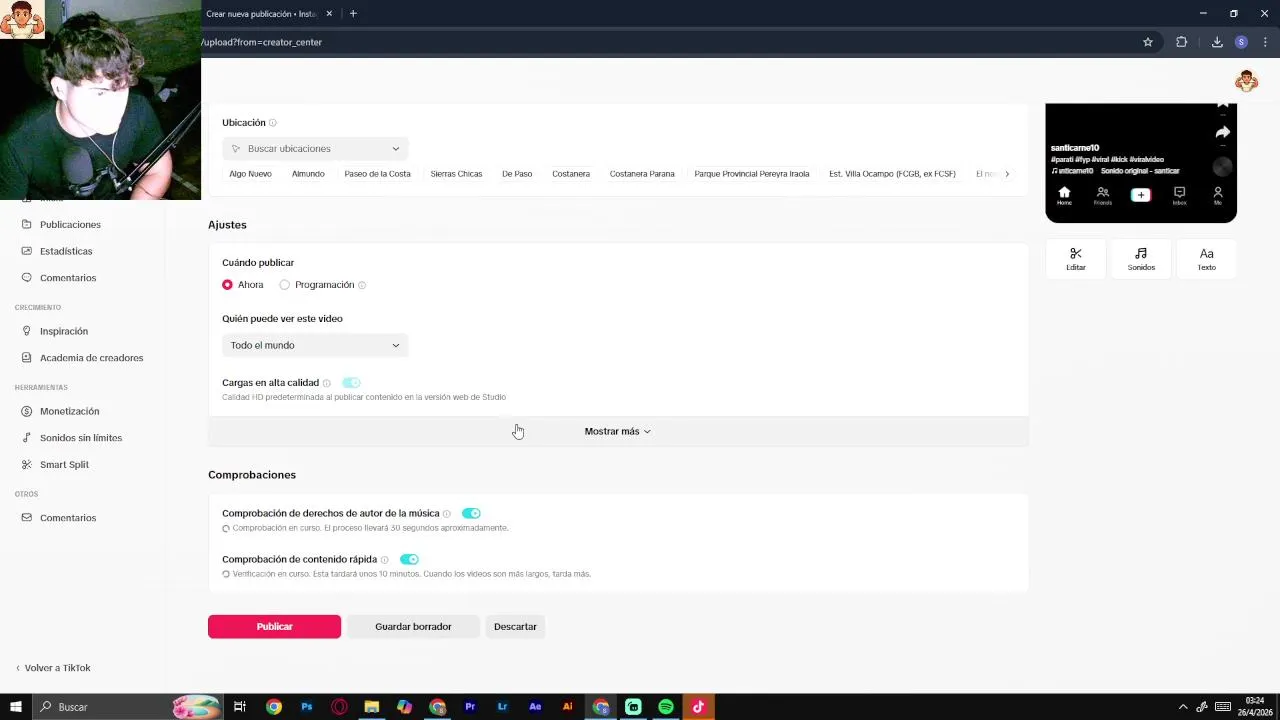Viewport: 1280px width, 720px height.
Task: Click info icon for Comprobación de contenido rápida
Action: (384, 560)
